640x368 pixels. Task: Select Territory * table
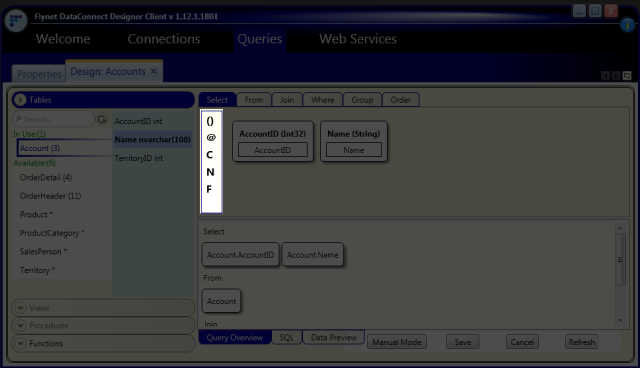pos(37,270)
